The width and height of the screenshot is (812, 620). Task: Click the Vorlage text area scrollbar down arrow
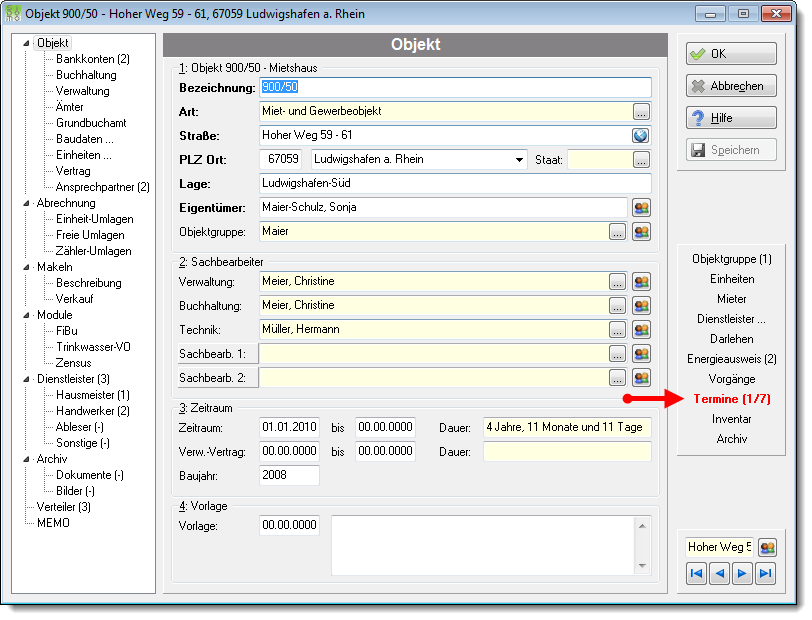(x=642, y=566)
